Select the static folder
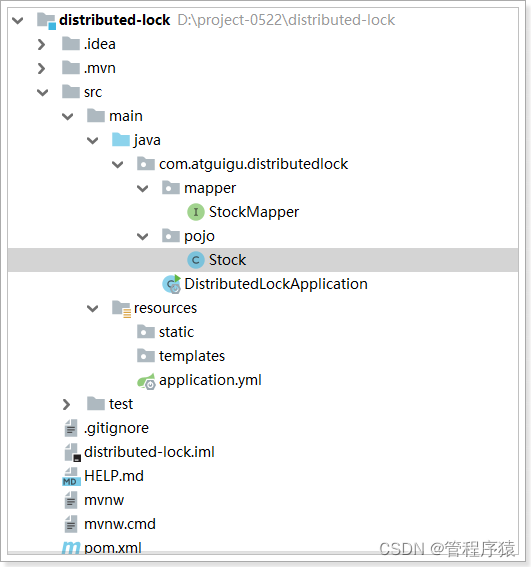 tap(176, 332)
